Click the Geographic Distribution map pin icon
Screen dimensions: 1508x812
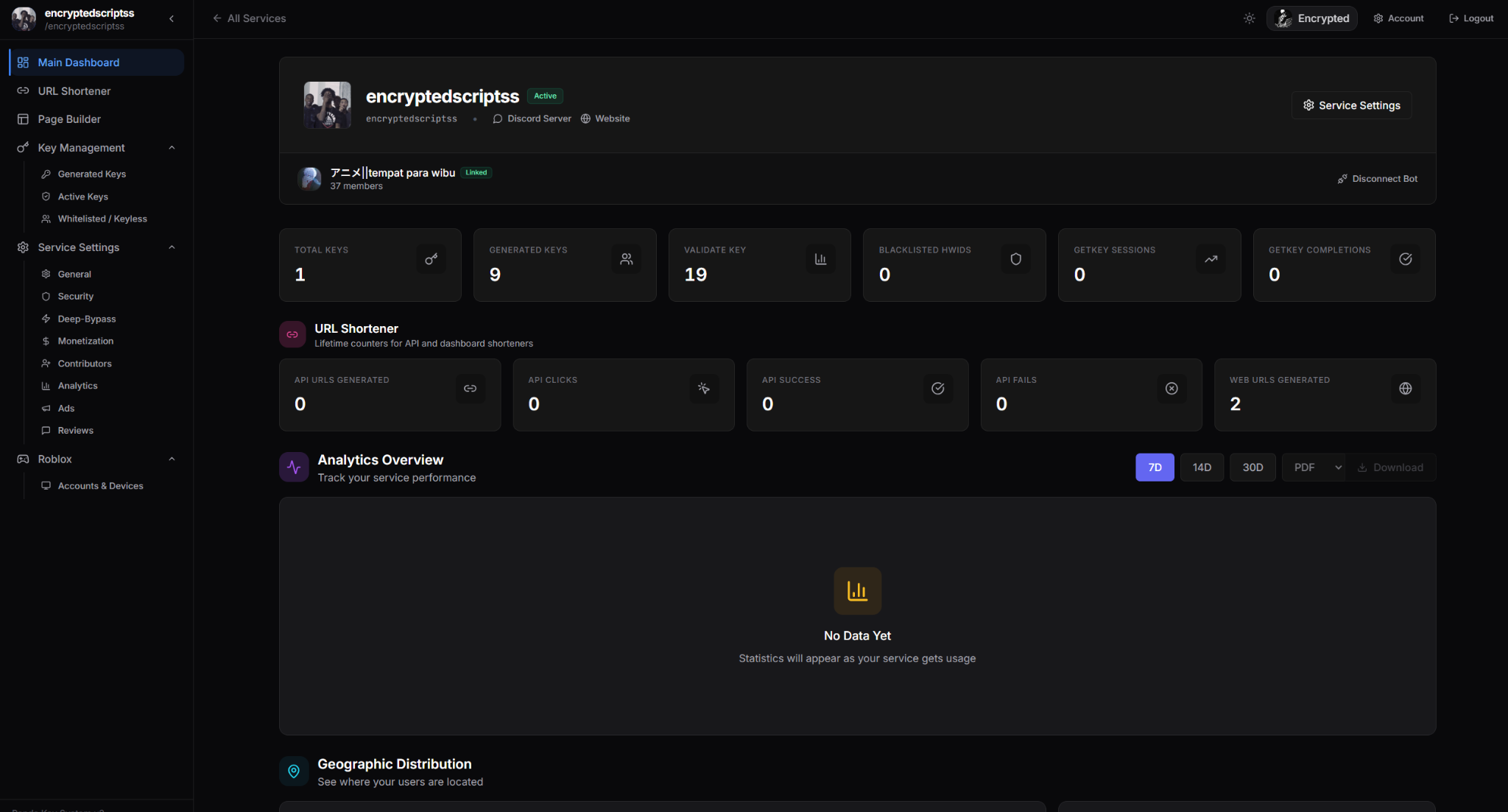294,772
